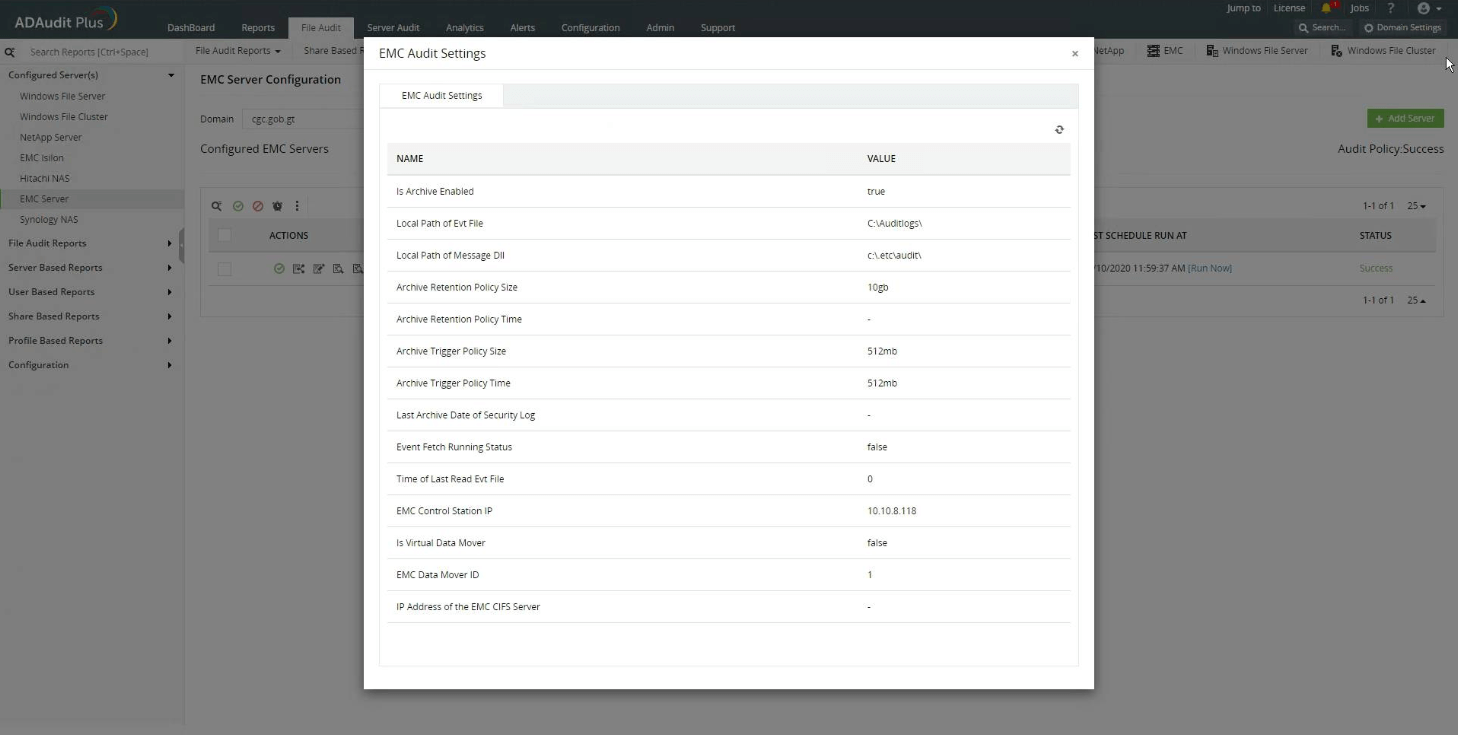Open the 25 rows-per-page dropdown at top

[x=1416, y=206]
